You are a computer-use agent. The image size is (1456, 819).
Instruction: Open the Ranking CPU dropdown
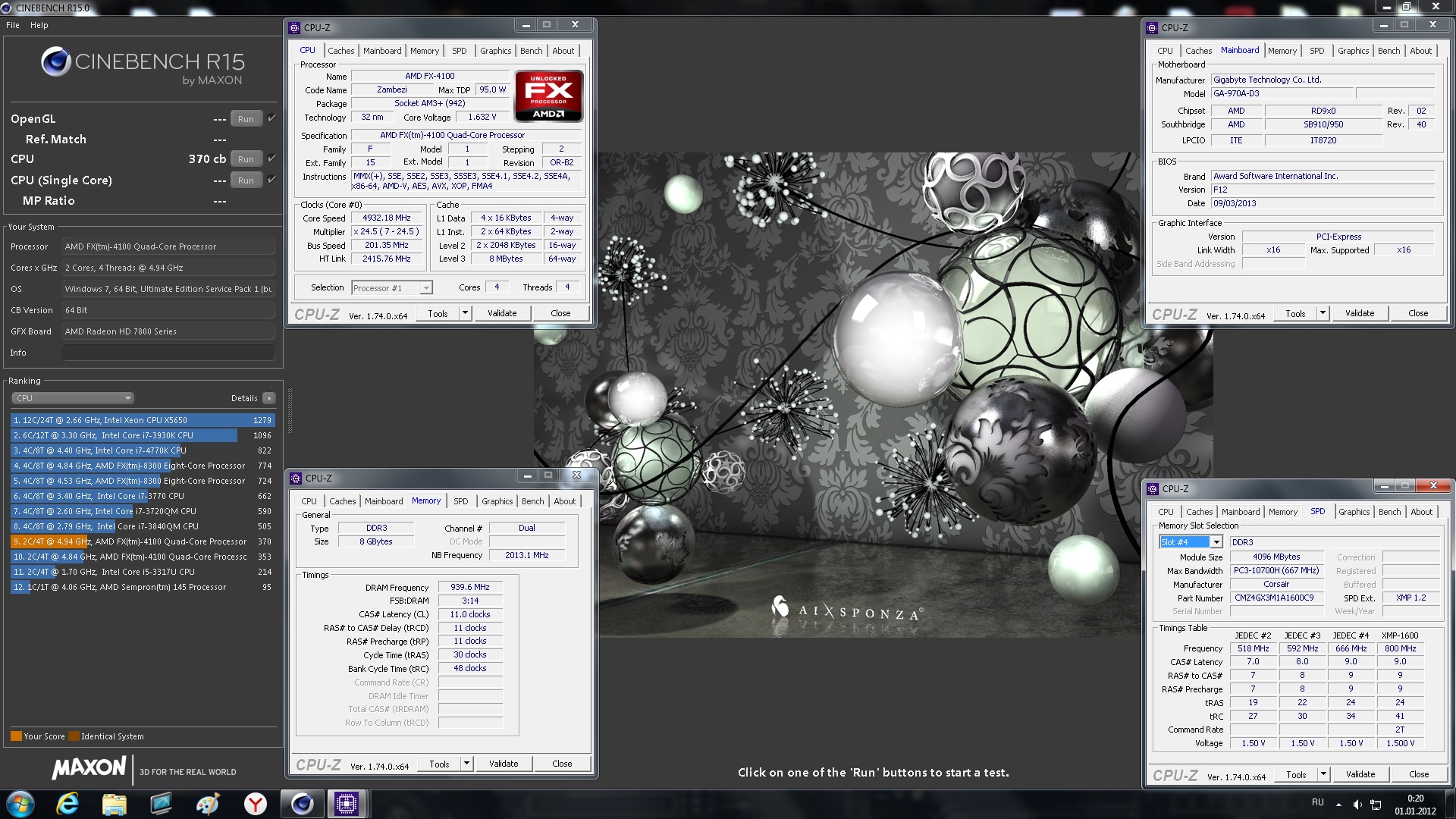73,398
